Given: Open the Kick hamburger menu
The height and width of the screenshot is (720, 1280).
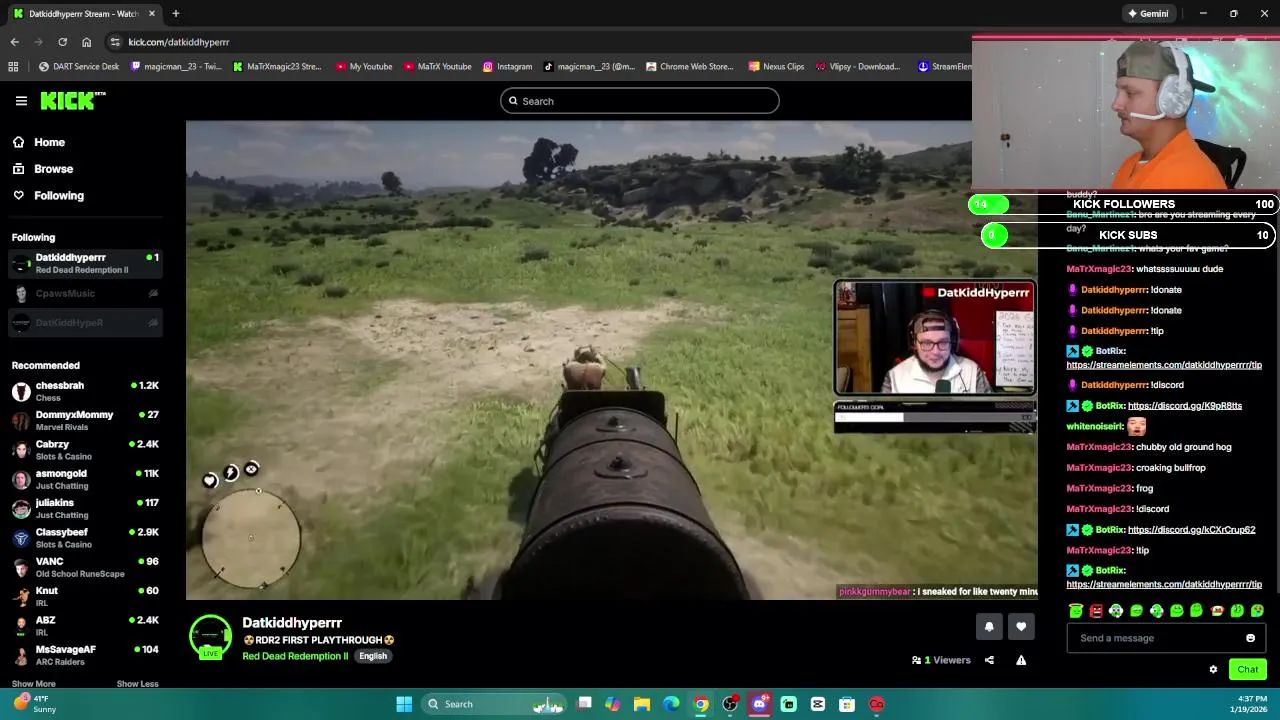Looking at the screenshot, I should pos(21,101).
